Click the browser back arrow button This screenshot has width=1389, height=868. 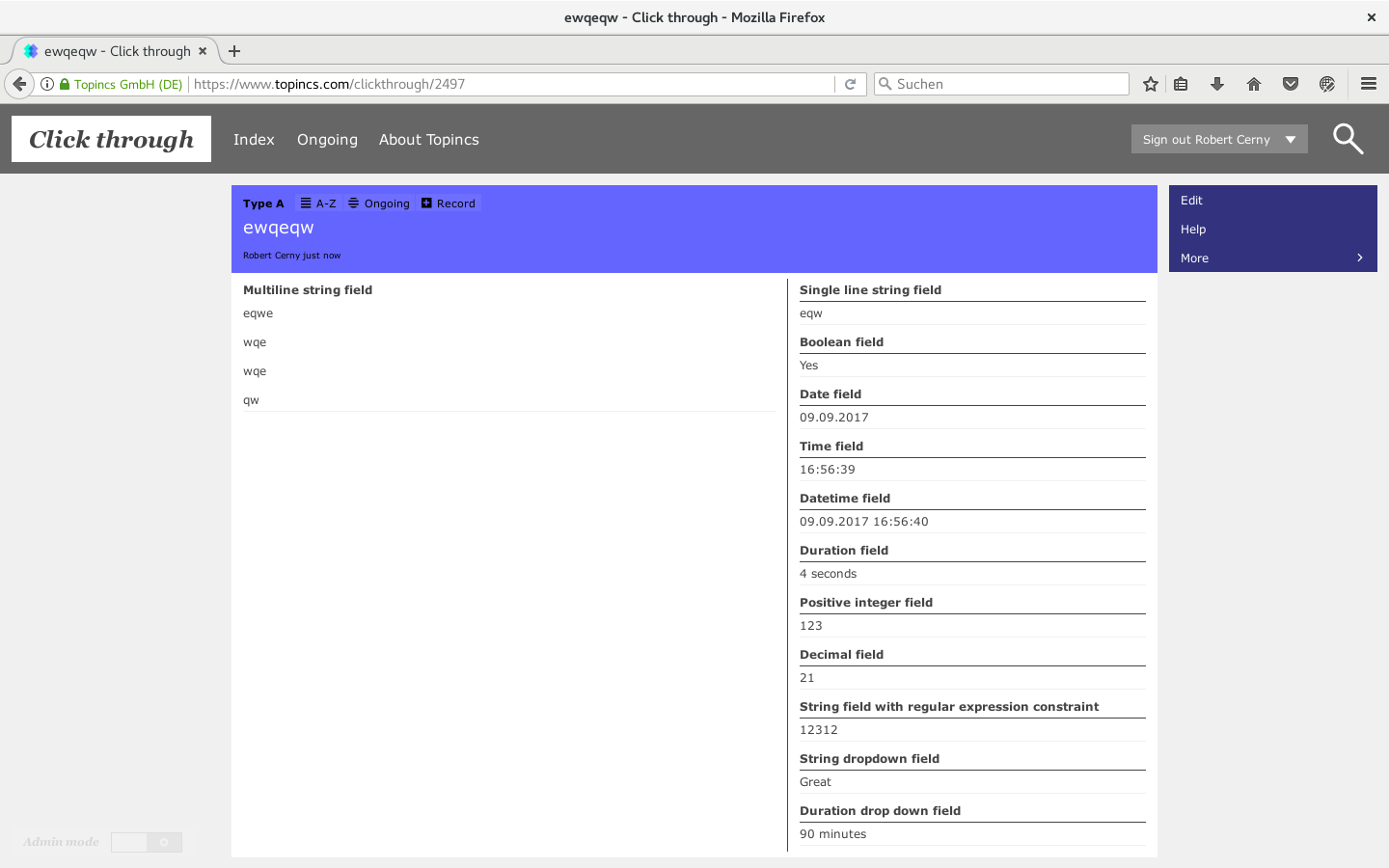pos(19,84)
